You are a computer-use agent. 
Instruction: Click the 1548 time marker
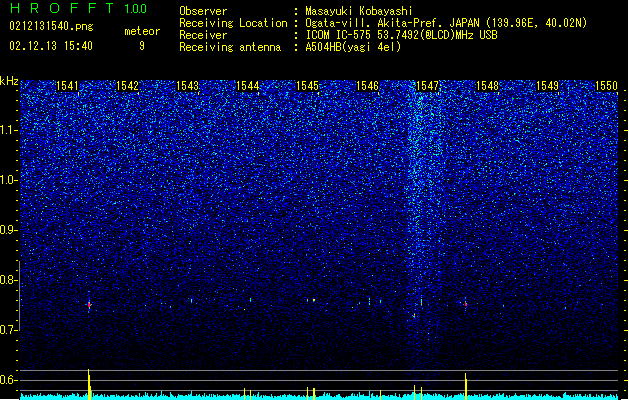(487, 86)
